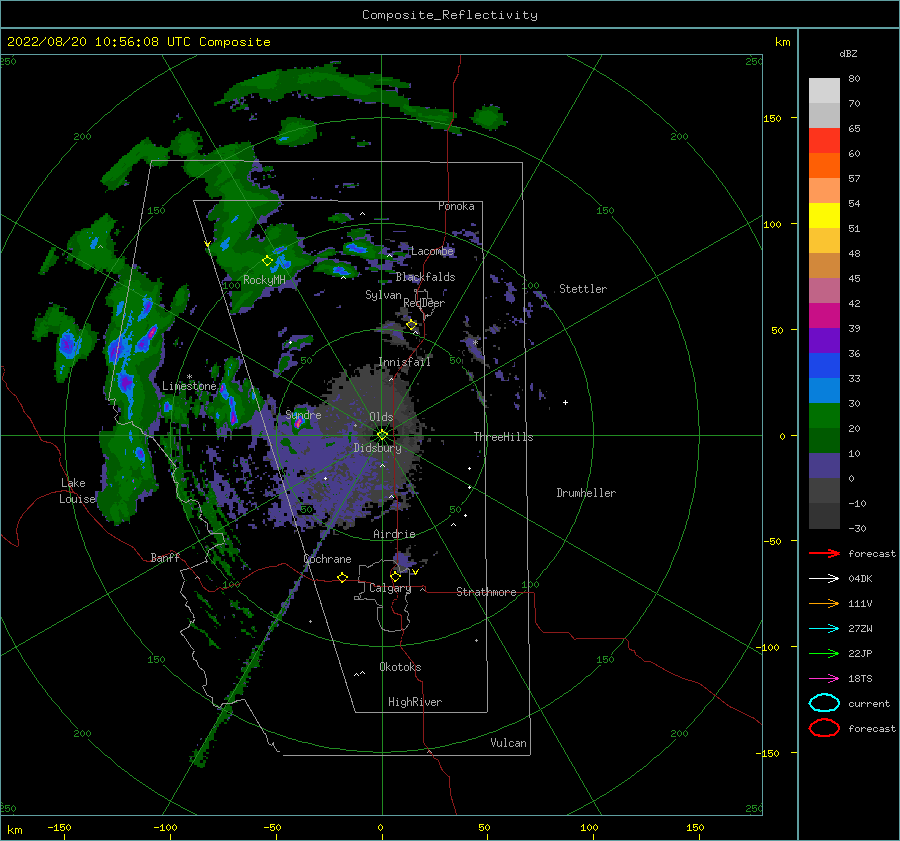Click the Cochrane city label
The width and height of the screenshot is (900, 841).
pyautogui.click(x=327, y=559)
